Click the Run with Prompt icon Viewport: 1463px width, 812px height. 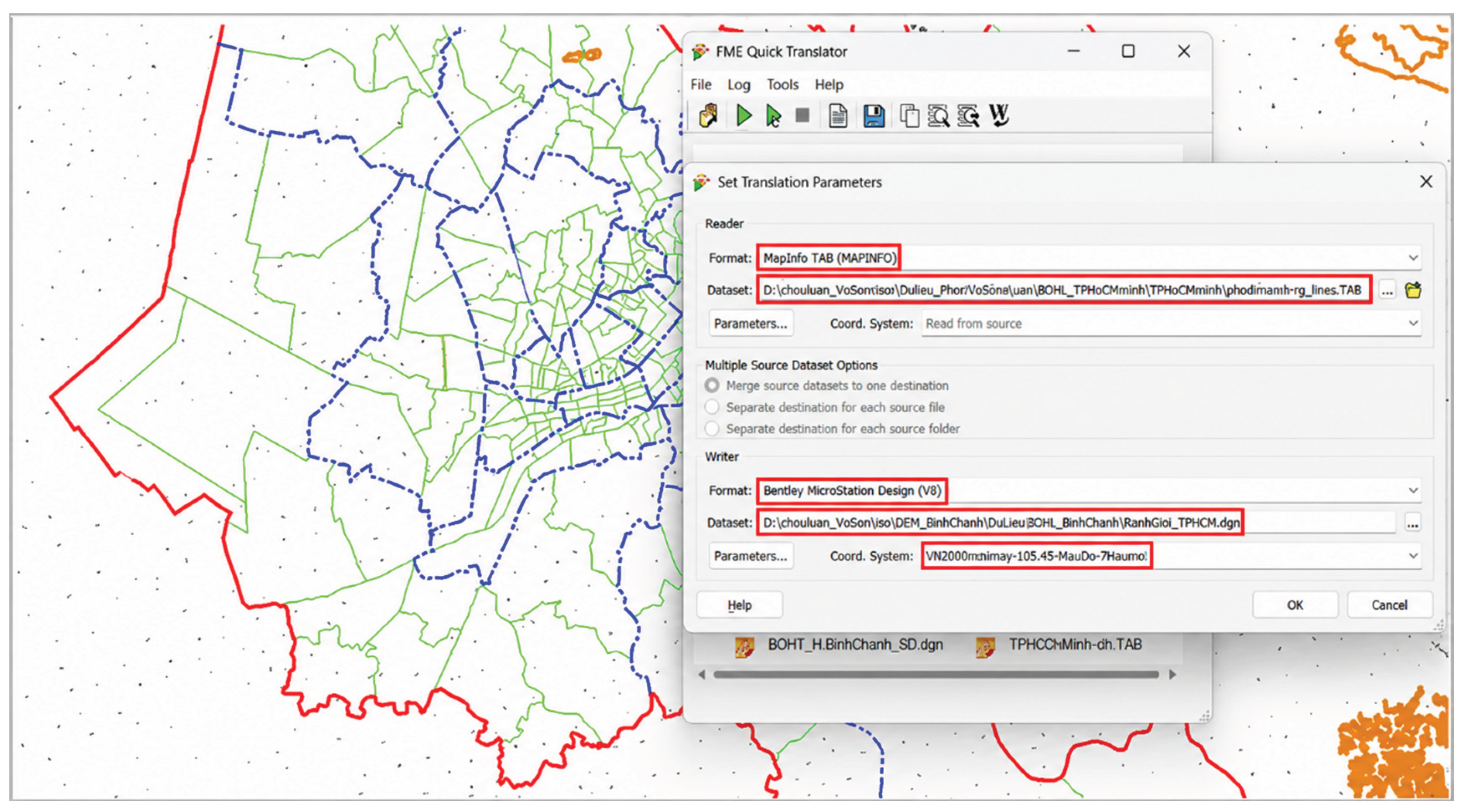pyautogui.click(x=773, y=116)
